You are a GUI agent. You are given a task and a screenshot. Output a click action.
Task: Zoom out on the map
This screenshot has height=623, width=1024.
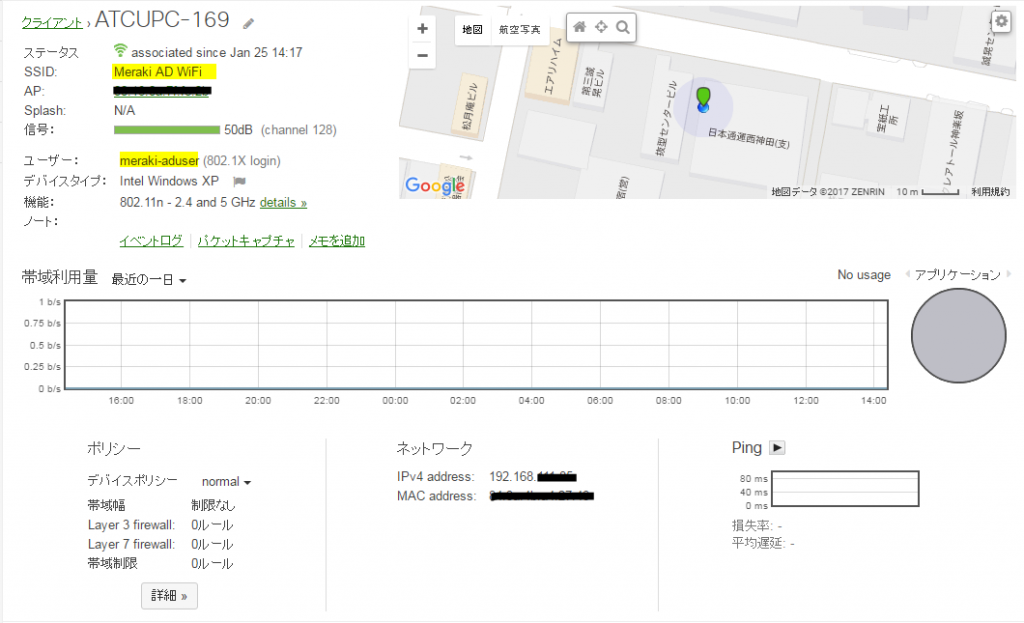423,56
